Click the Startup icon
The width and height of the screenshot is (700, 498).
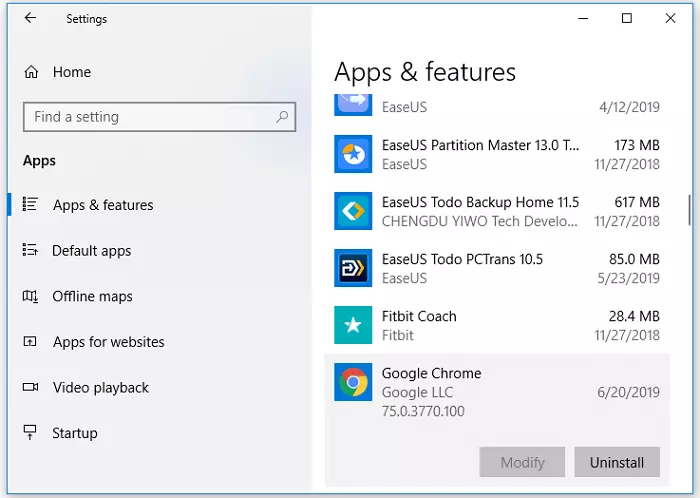click(x=30, y=432)
